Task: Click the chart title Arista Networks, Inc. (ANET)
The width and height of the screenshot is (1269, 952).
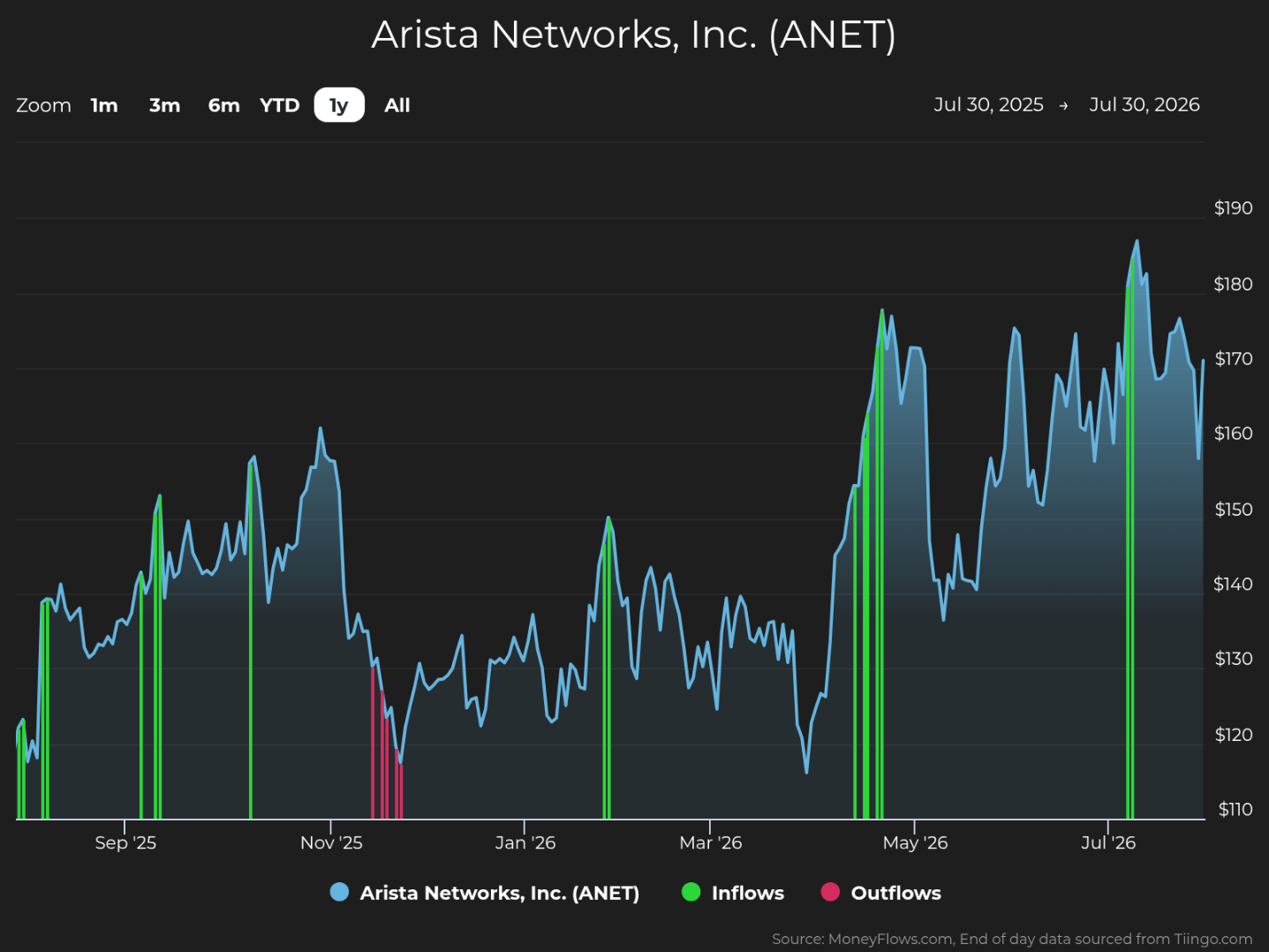Action: (x=634, y=35)
